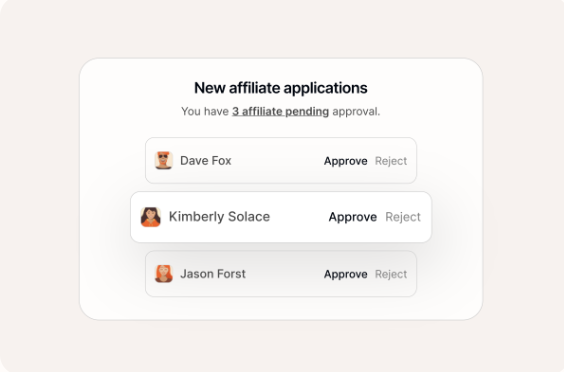Image resolution: width=564 pixels, height=372 pixels.
Task: Click 'You have' subtitle text
Action: [205, 112]
